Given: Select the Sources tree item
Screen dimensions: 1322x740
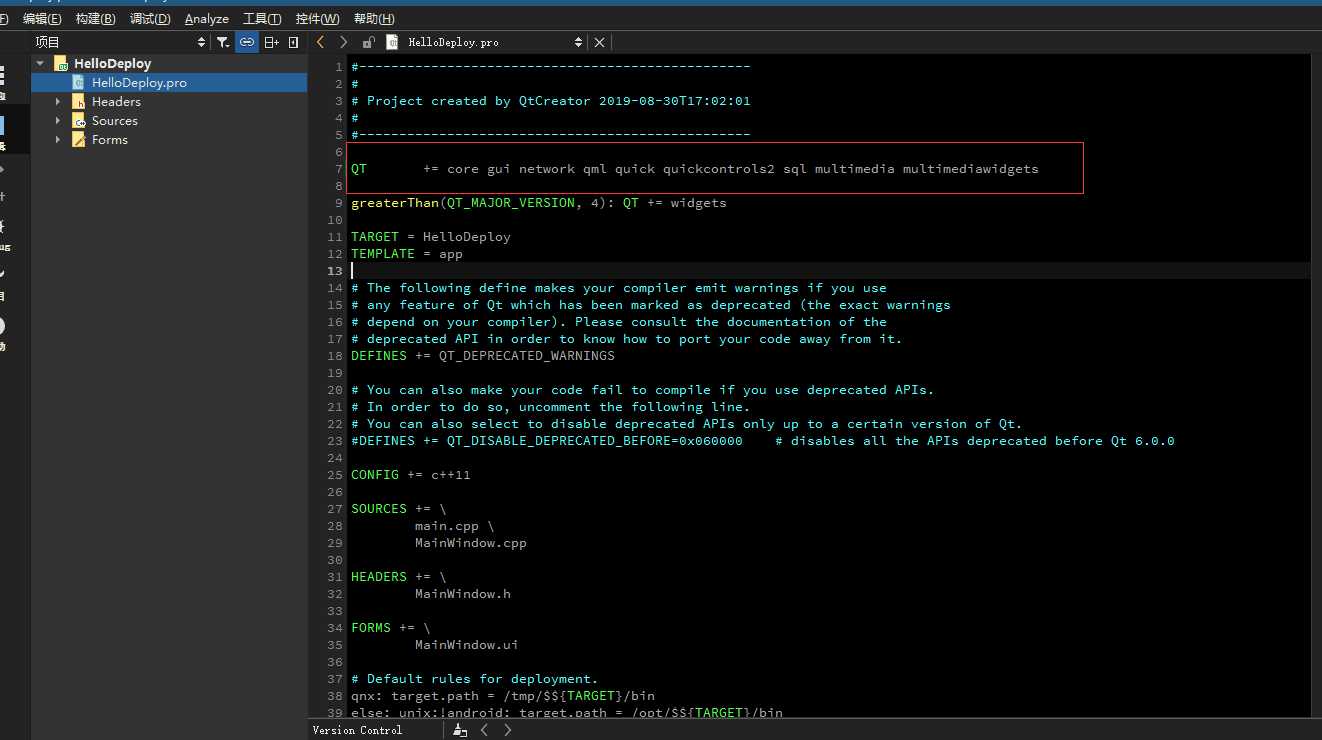Looking at the screenshot, I should 115,121.
